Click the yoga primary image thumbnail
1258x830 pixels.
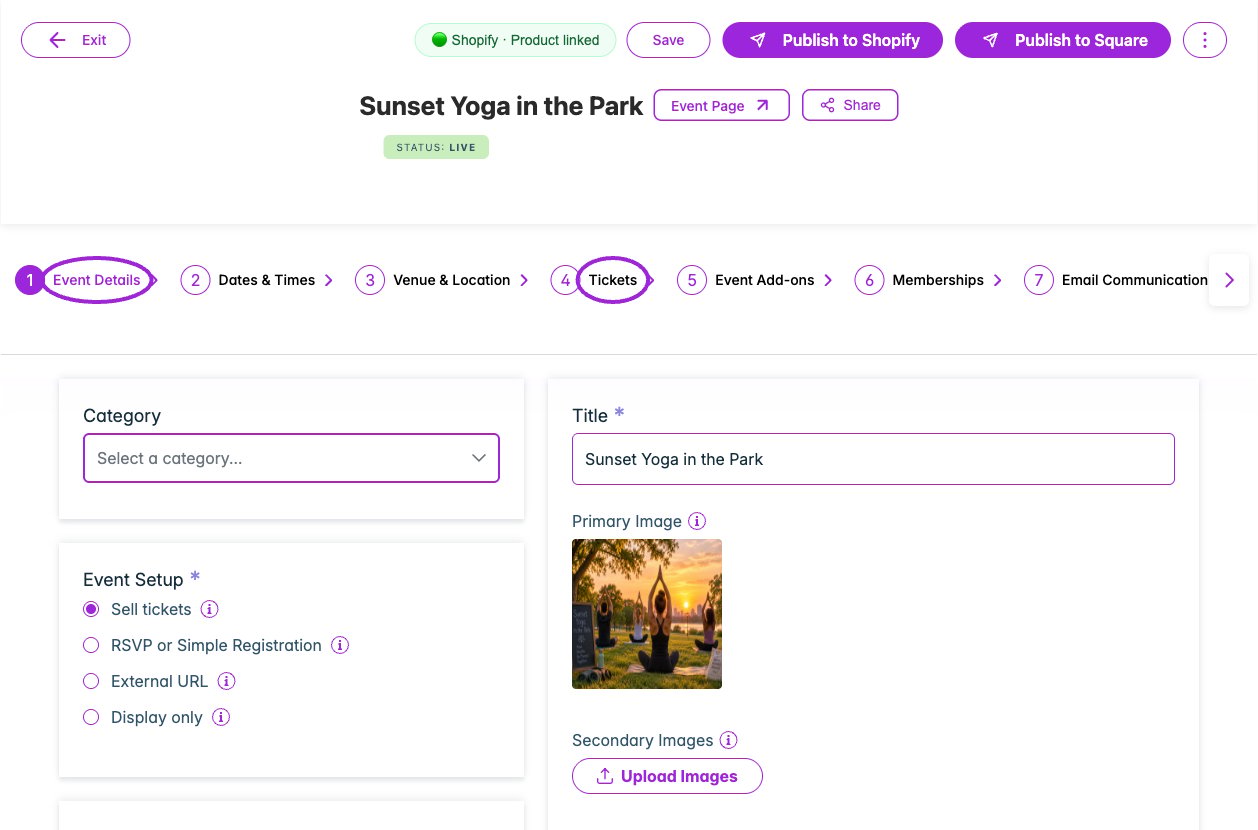(647, 614)
